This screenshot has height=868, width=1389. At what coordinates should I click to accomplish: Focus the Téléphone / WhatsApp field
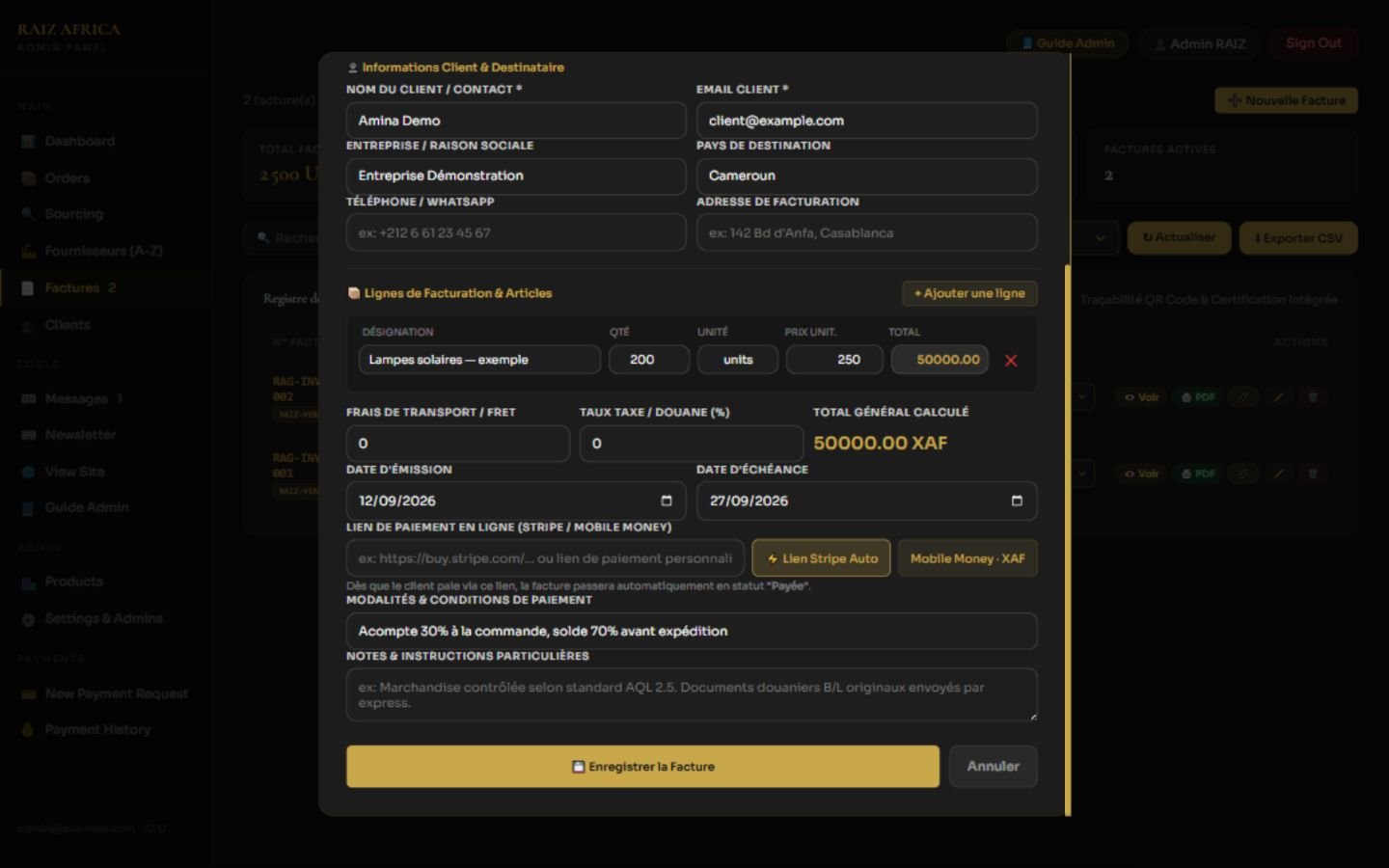(516, 232)
